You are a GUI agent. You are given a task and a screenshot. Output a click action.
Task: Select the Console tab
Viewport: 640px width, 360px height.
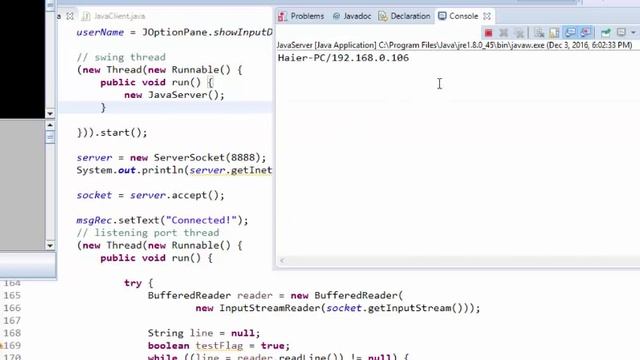[x=463, y=16]
